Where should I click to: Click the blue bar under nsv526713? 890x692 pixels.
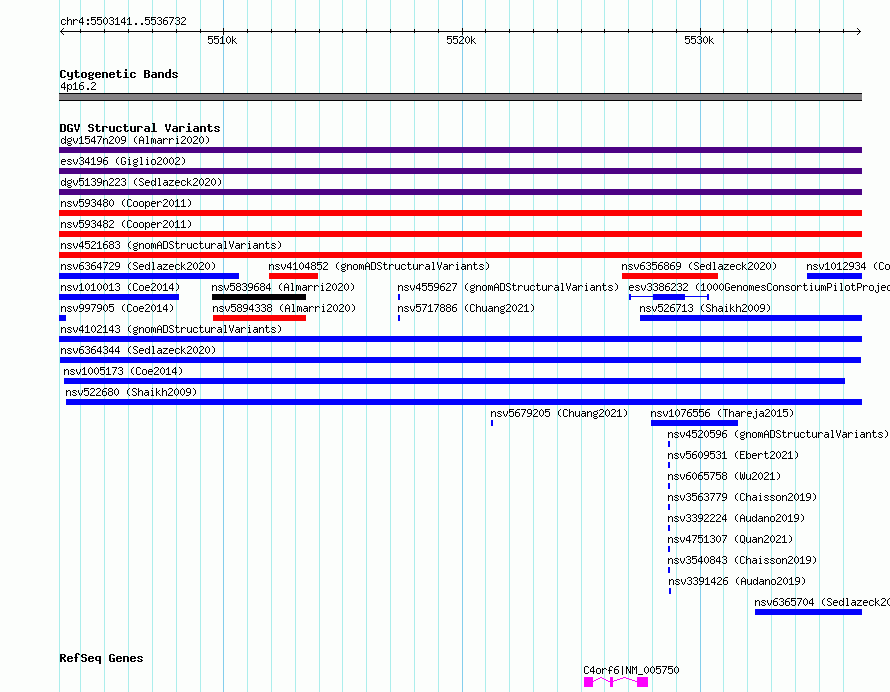(751, 318)
